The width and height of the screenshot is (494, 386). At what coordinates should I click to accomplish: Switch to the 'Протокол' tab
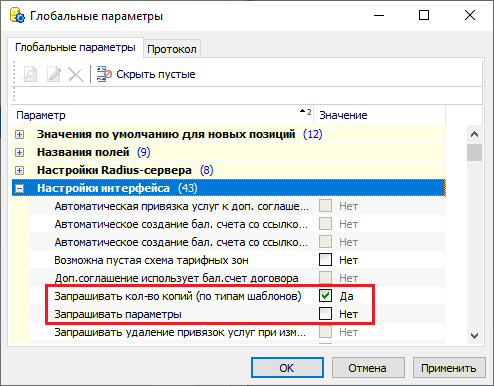click(x=172, y=49)
